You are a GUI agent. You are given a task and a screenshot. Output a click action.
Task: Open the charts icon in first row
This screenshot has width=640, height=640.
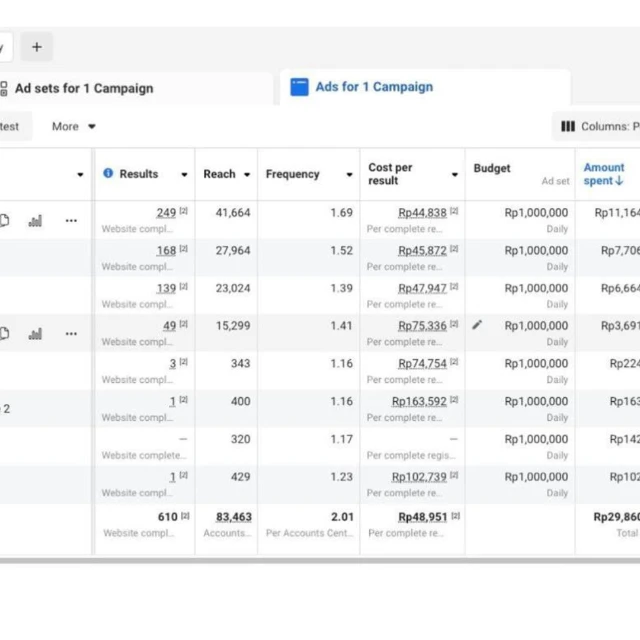coord(36,221)
